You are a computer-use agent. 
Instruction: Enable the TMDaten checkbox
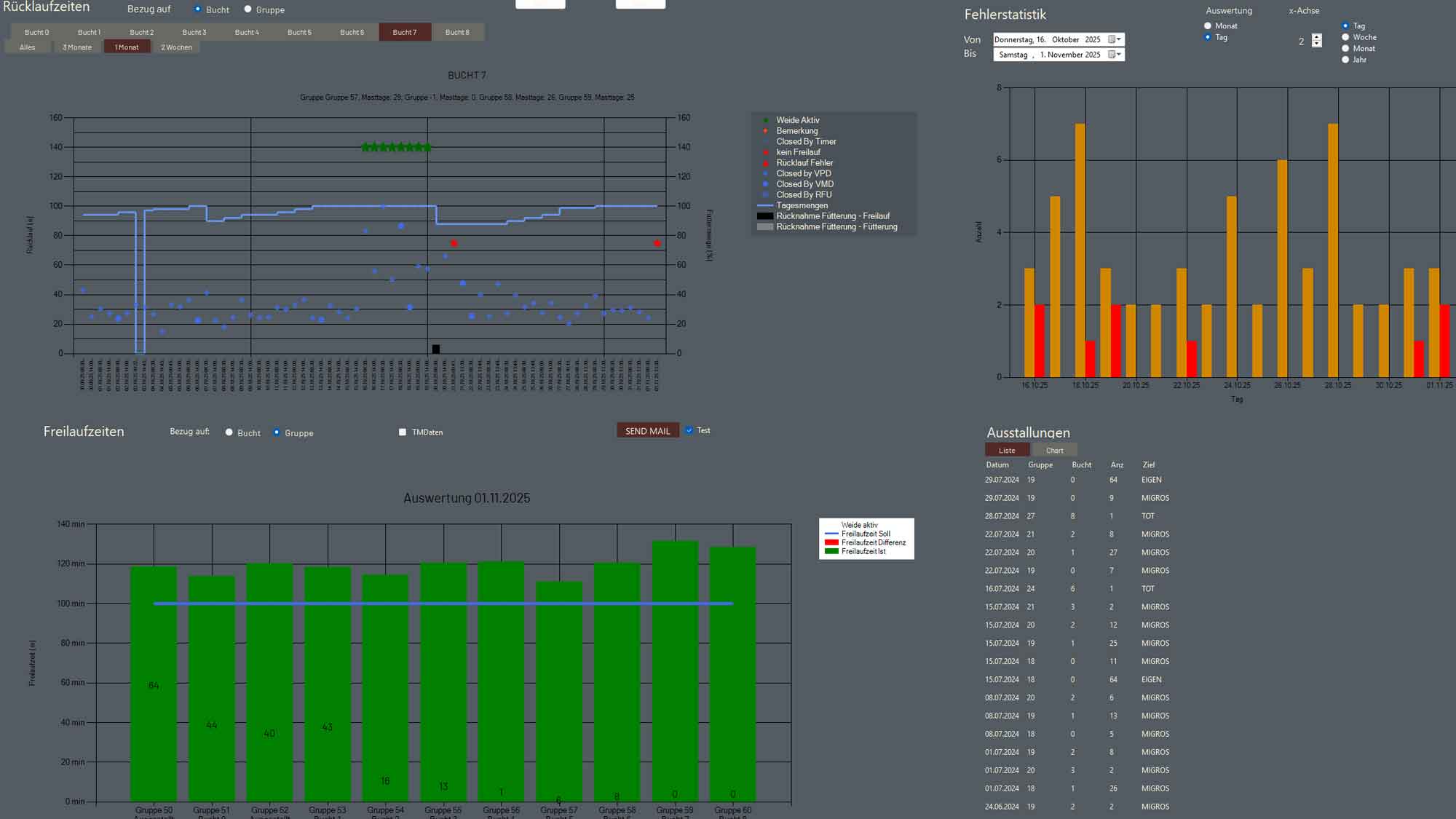point(403,432)
